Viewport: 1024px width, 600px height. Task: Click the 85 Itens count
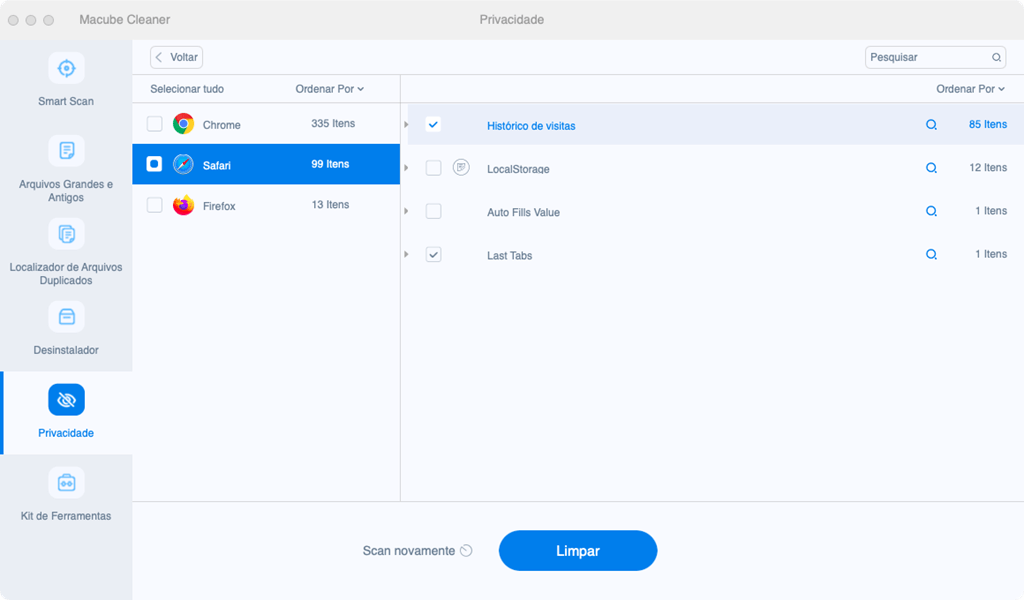coord(987,124)
